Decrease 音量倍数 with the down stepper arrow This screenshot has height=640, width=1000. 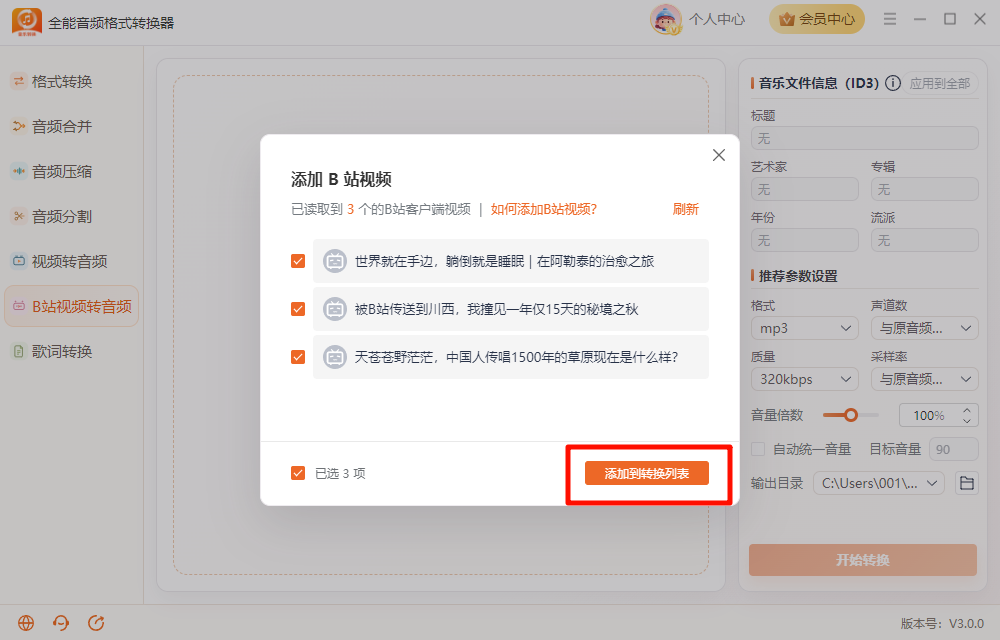pos(967,421)
